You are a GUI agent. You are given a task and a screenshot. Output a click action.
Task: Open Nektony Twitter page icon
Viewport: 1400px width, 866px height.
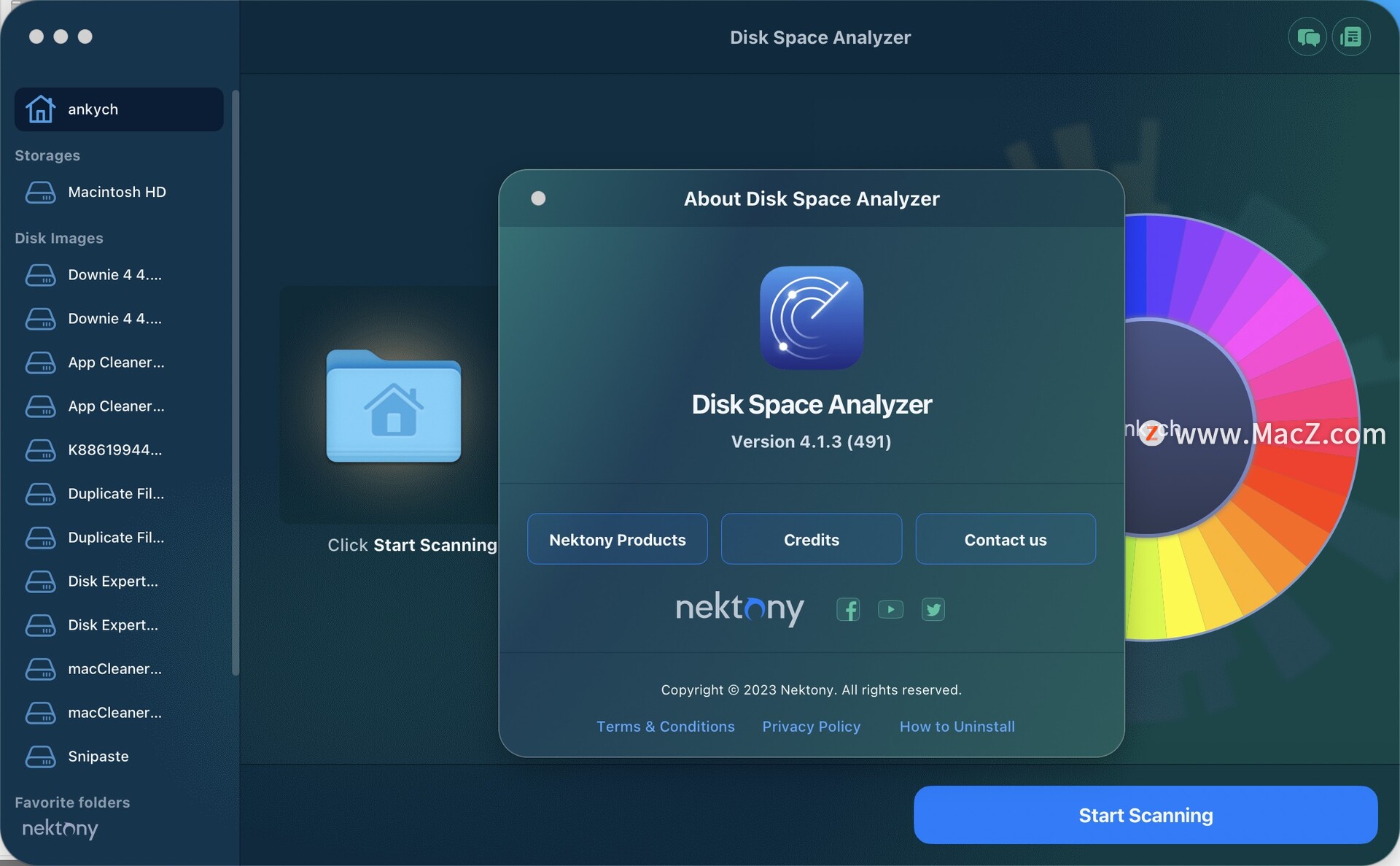(x=933, y=609)
